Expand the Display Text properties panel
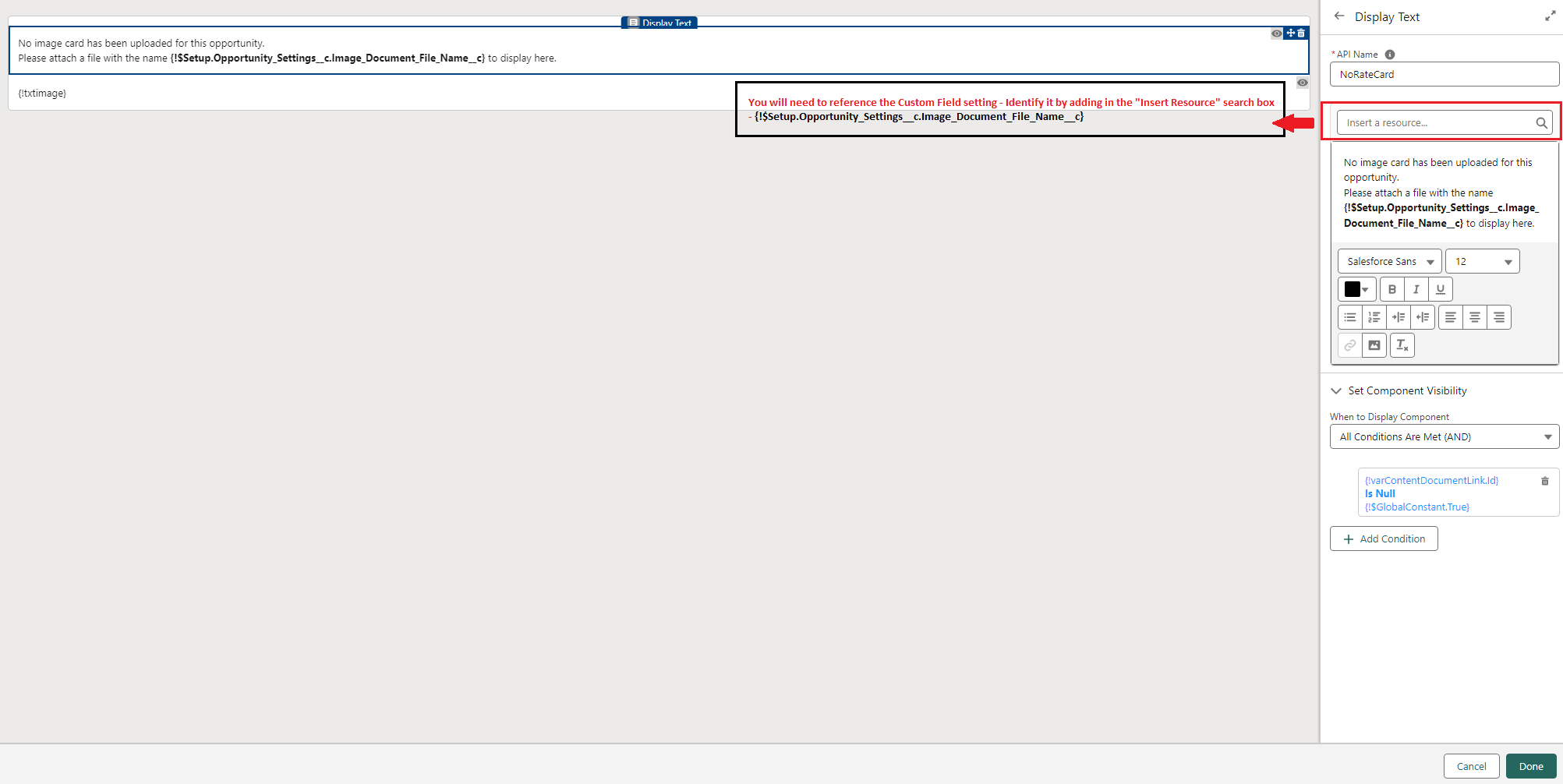The height and width of the screenshot is (784, 1563). coord(1550,16)
